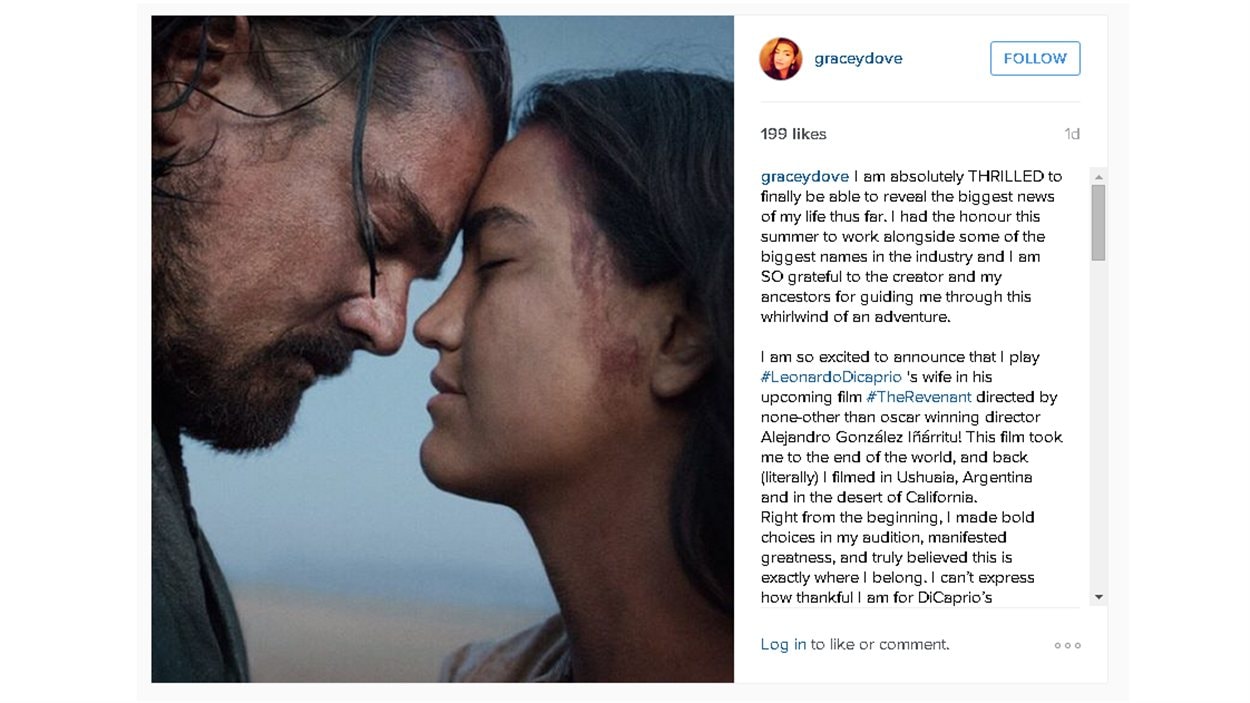Open the three-dot more options menu

point(1067,646)
